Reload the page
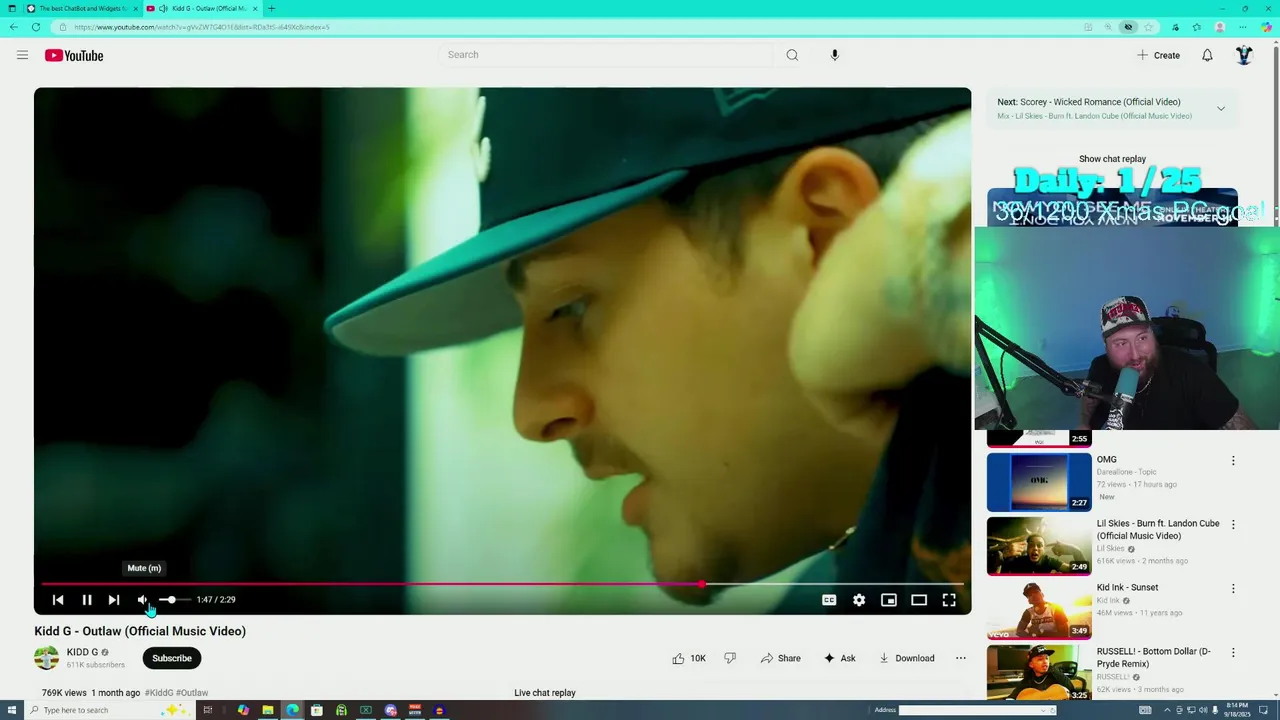Viewport: 1280px width, 720px height. [36, 27]
